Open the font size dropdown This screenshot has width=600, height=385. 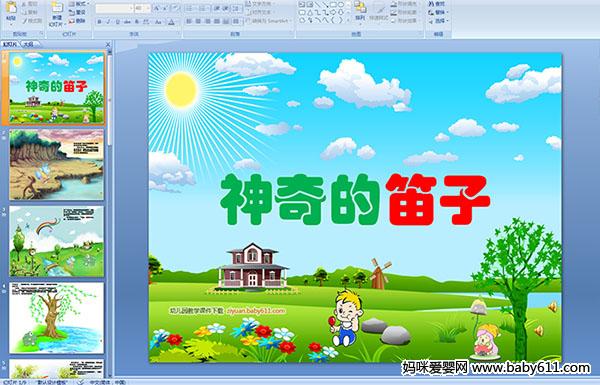142,8
